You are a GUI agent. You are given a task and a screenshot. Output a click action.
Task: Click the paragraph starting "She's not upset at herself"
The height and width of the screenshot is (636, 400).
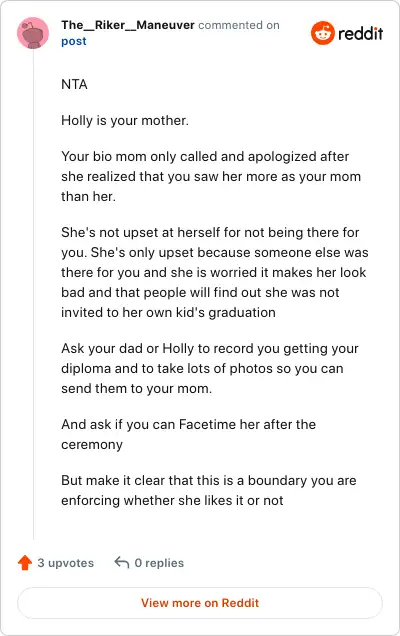pyautogui.click(x=215, y=272)
